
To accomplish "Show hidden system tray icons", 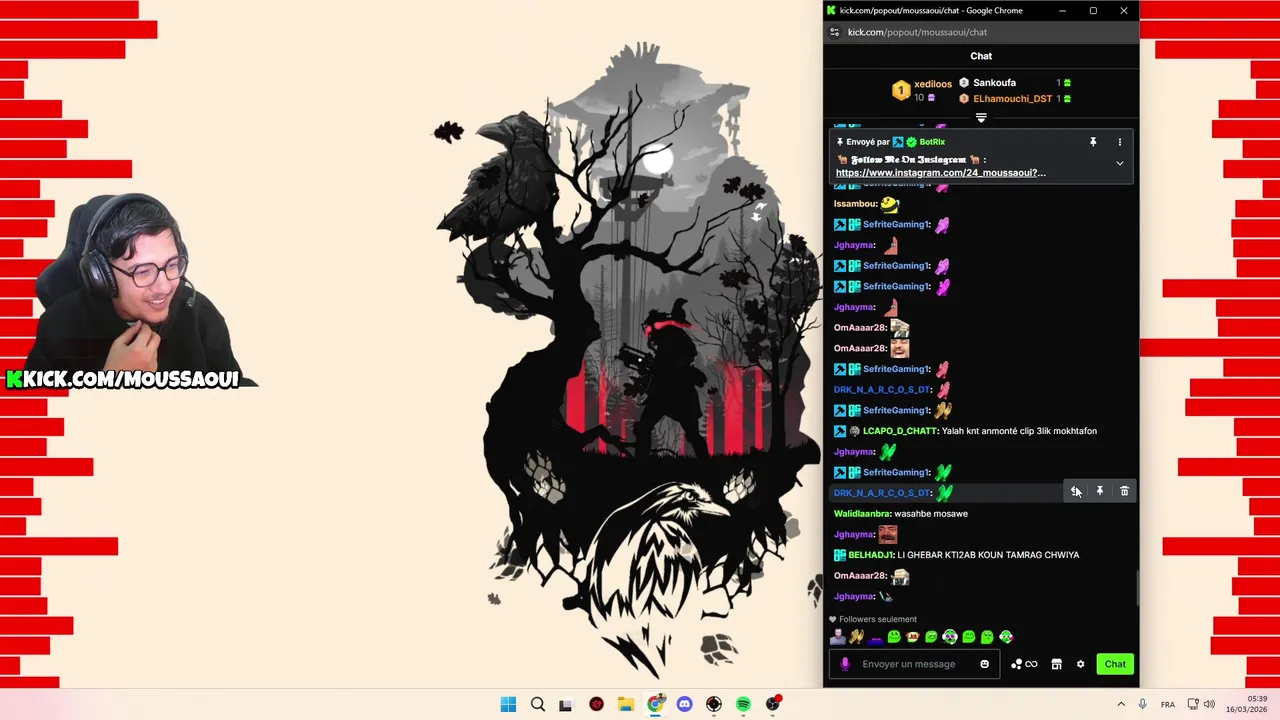I will point(1121,704).
